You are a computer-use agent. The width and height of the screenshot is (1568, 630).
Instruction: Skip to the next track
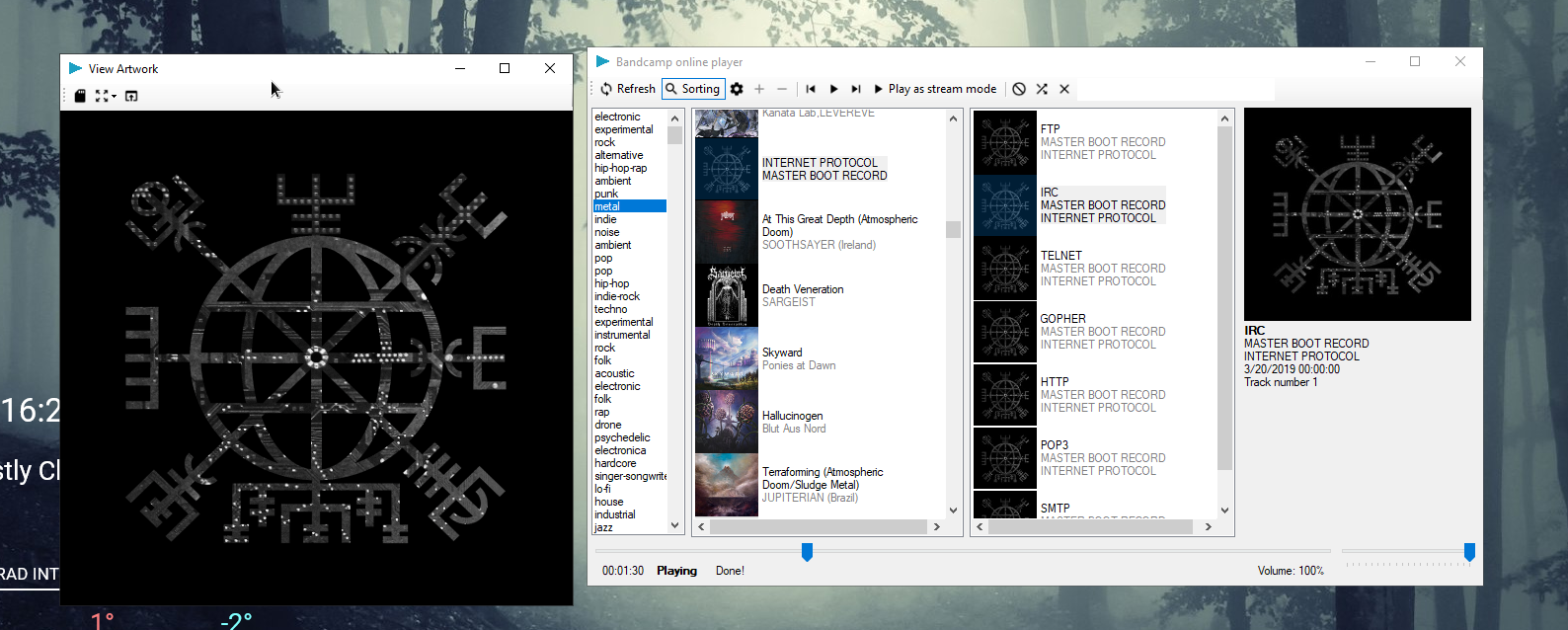pyautogui.click(x=856, y=89)
